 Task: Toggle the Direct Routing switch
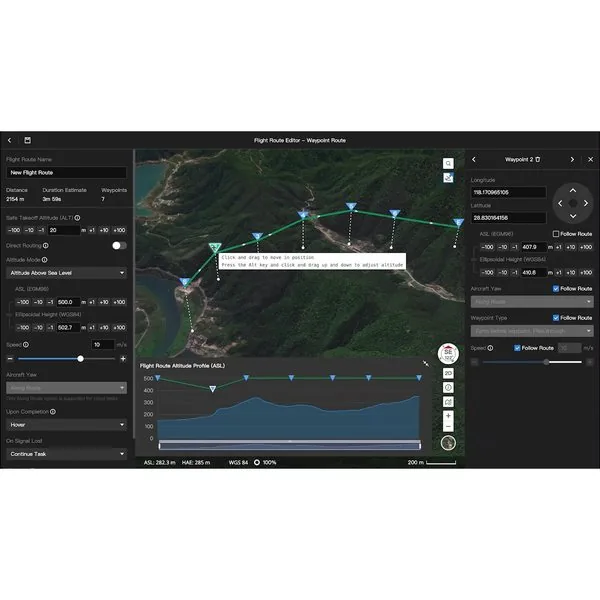(119, 246)
